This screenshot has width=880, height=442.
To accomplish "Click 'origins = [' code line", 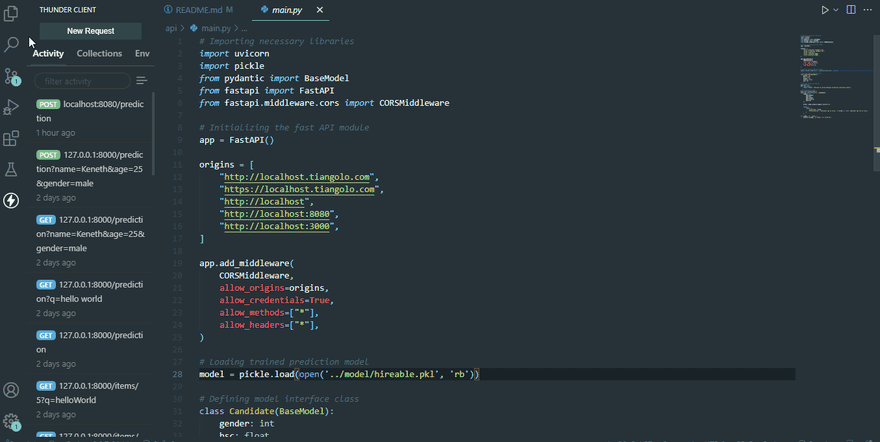I will [x=227, y=164].
